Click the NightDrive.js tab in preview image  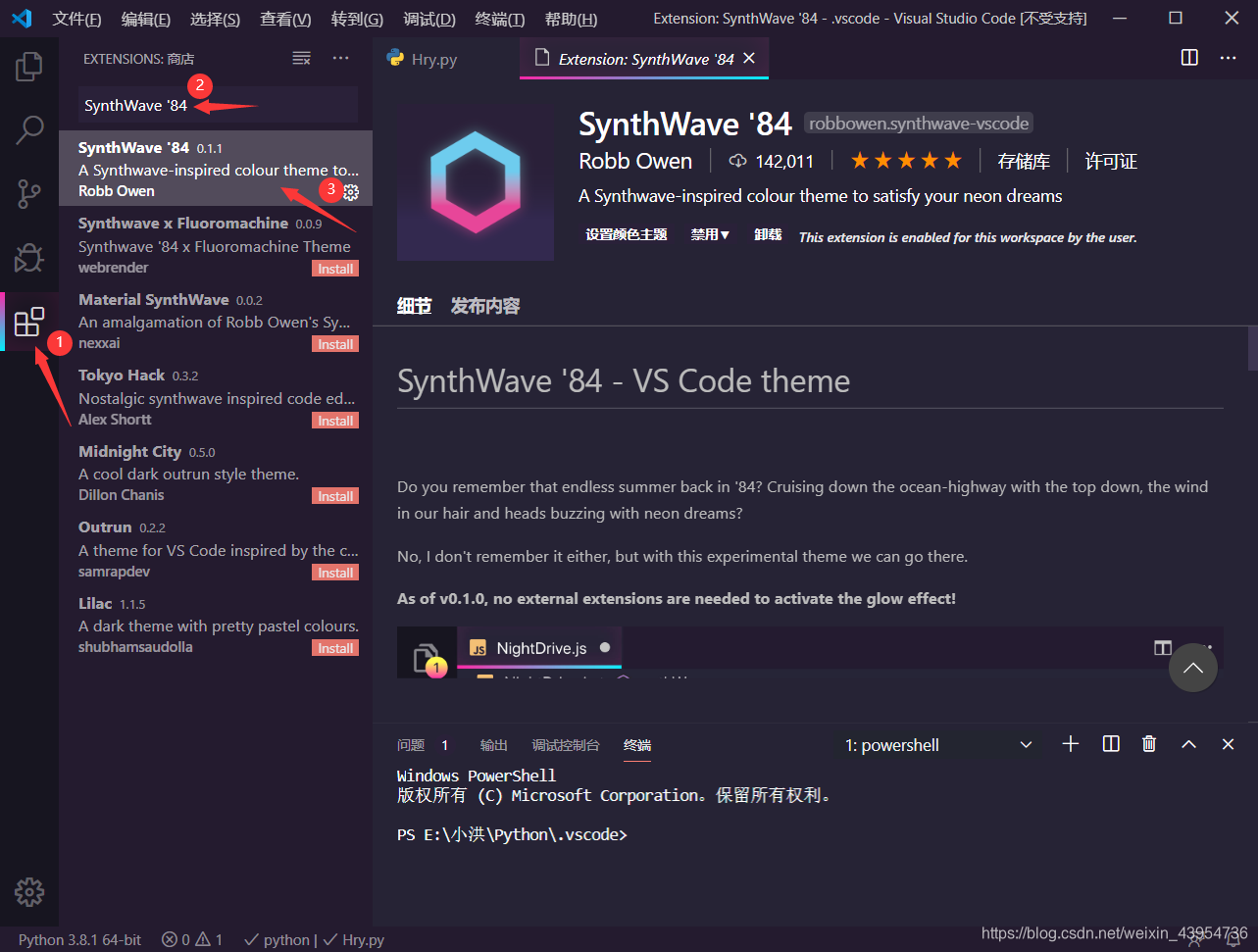pyautogui.click(x=539, y=648)
